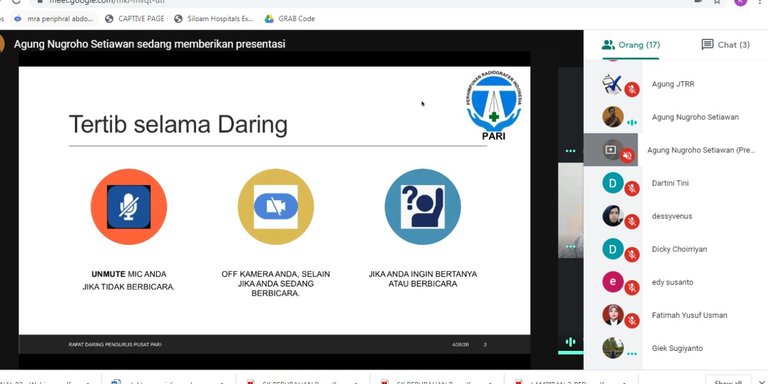Open the CAPTIVE PAGE bookmark
The width and height of the screenshot is (768, 384).
(x=135, y=19)
